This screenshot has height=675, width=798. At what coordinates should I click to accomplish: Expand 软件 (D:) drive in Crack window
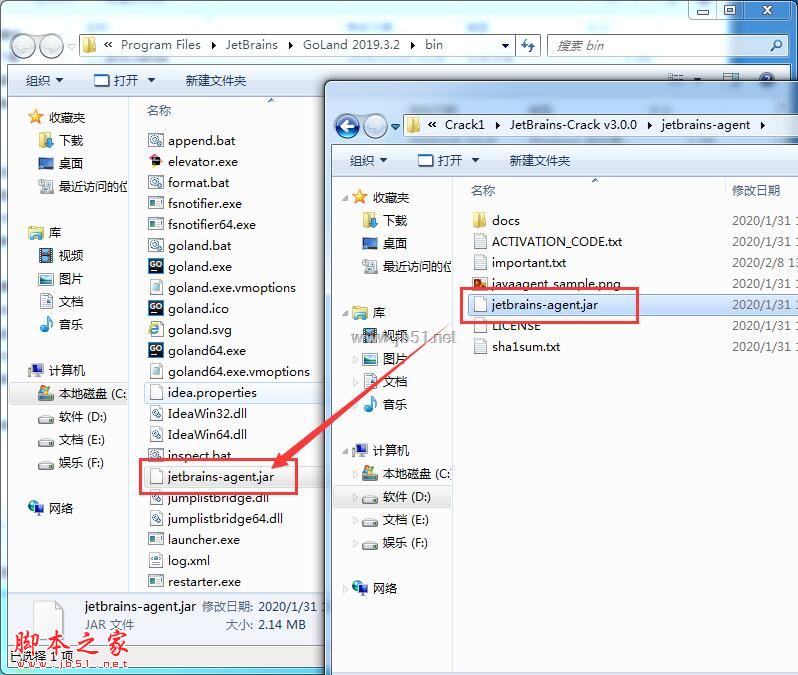pos(355,497)
